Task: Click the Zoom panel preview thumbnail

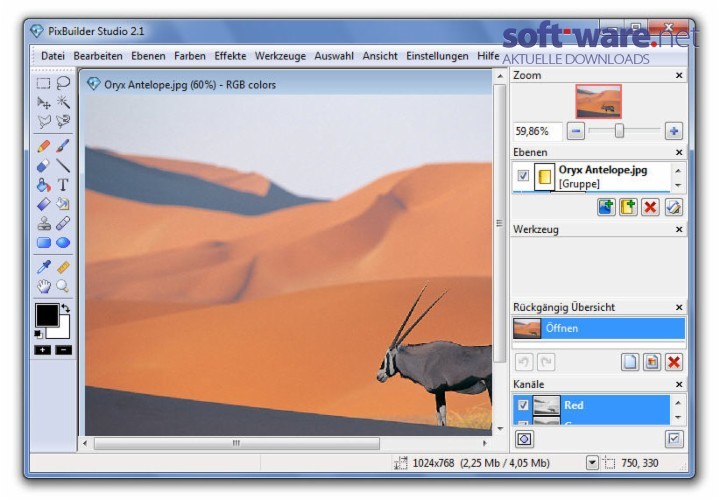Action: tap(598, 101)
